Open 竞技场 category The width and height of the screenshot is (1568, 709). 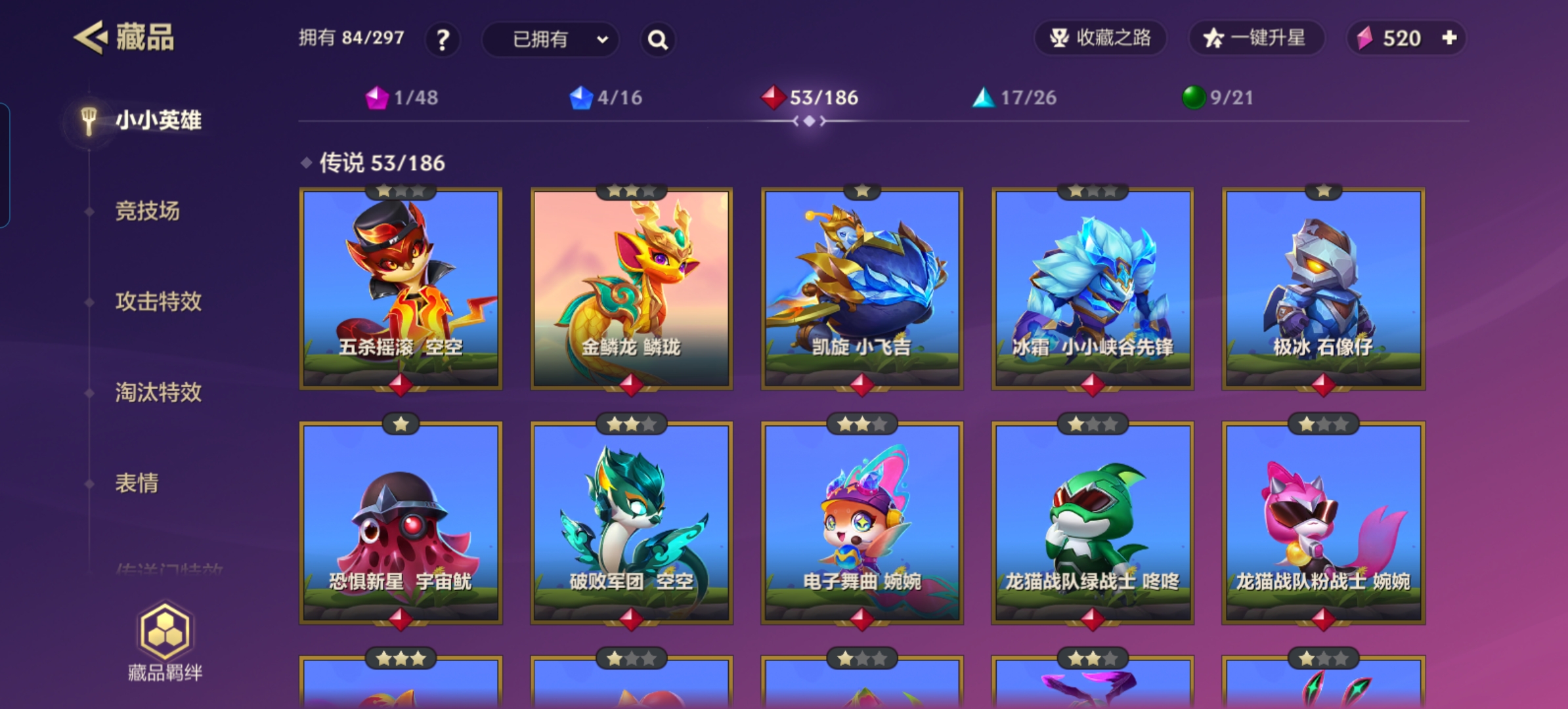tap(147, 211)
